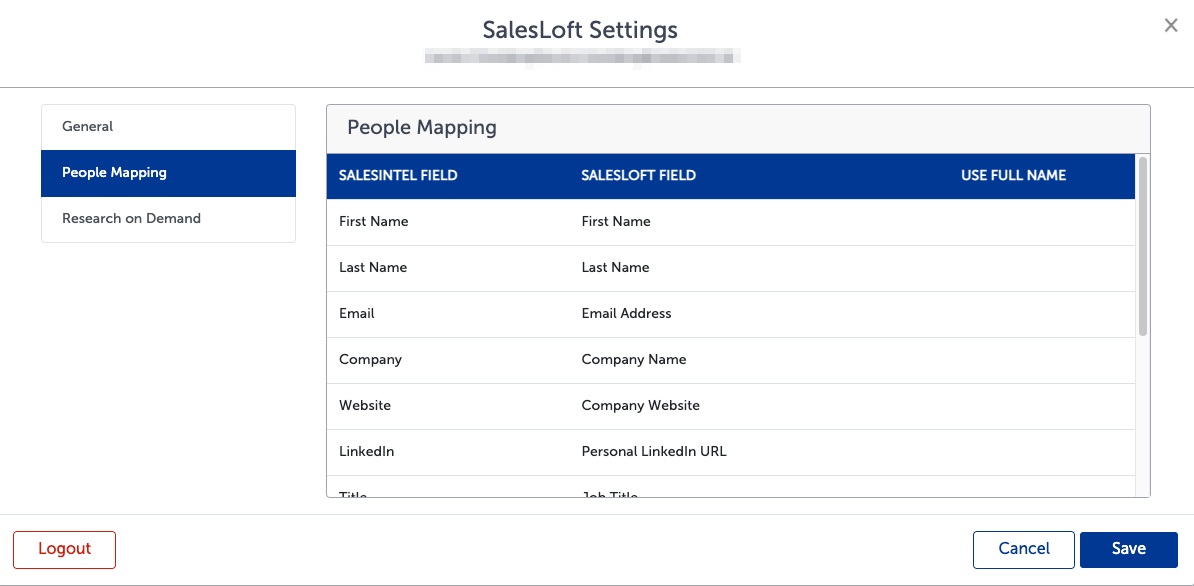The image size is (1194, 586).
Task: Open the General settings section
Action: [168, 127]
